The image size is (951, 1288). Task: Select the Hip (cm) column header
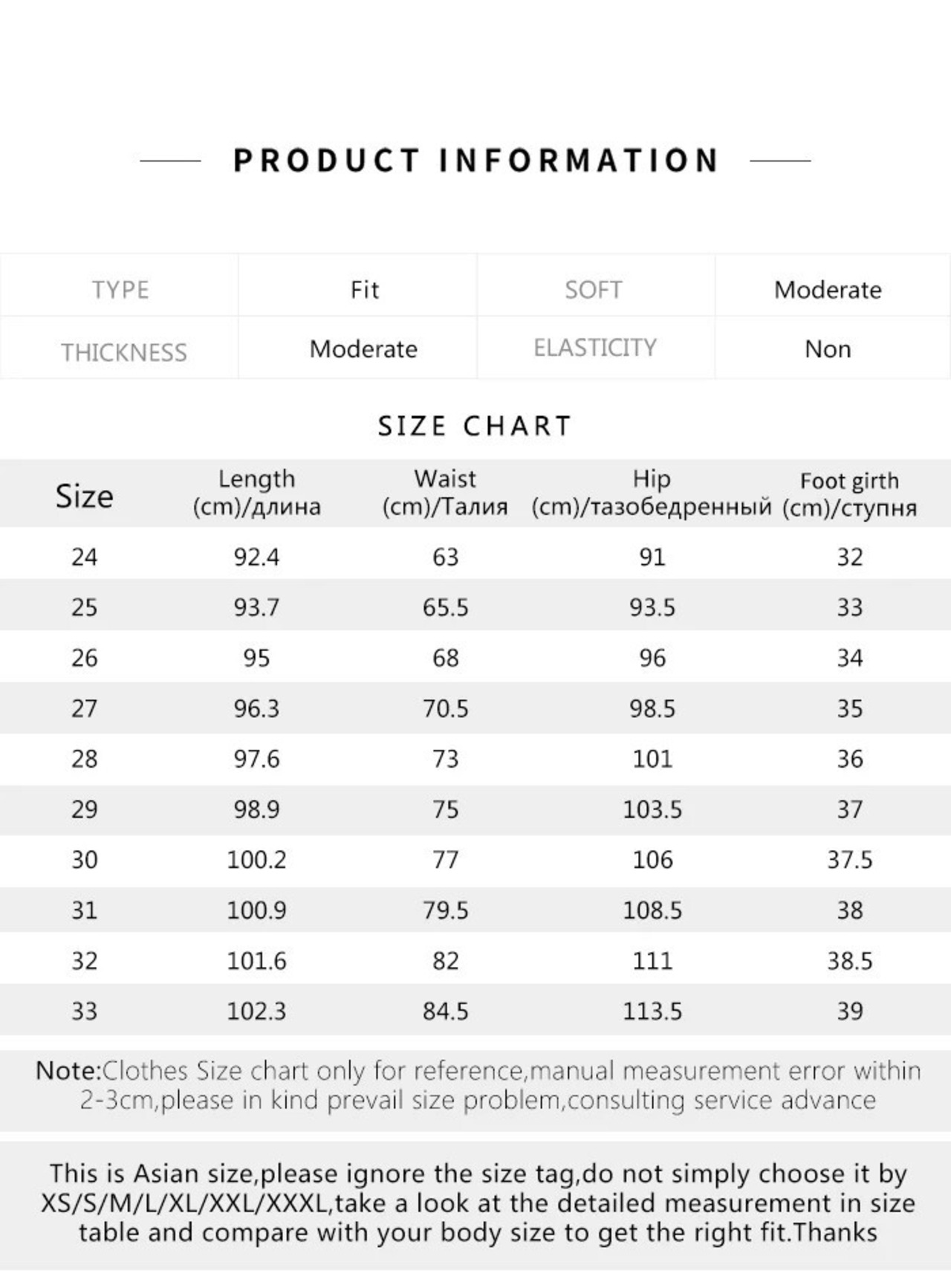[x=652, y=493]
